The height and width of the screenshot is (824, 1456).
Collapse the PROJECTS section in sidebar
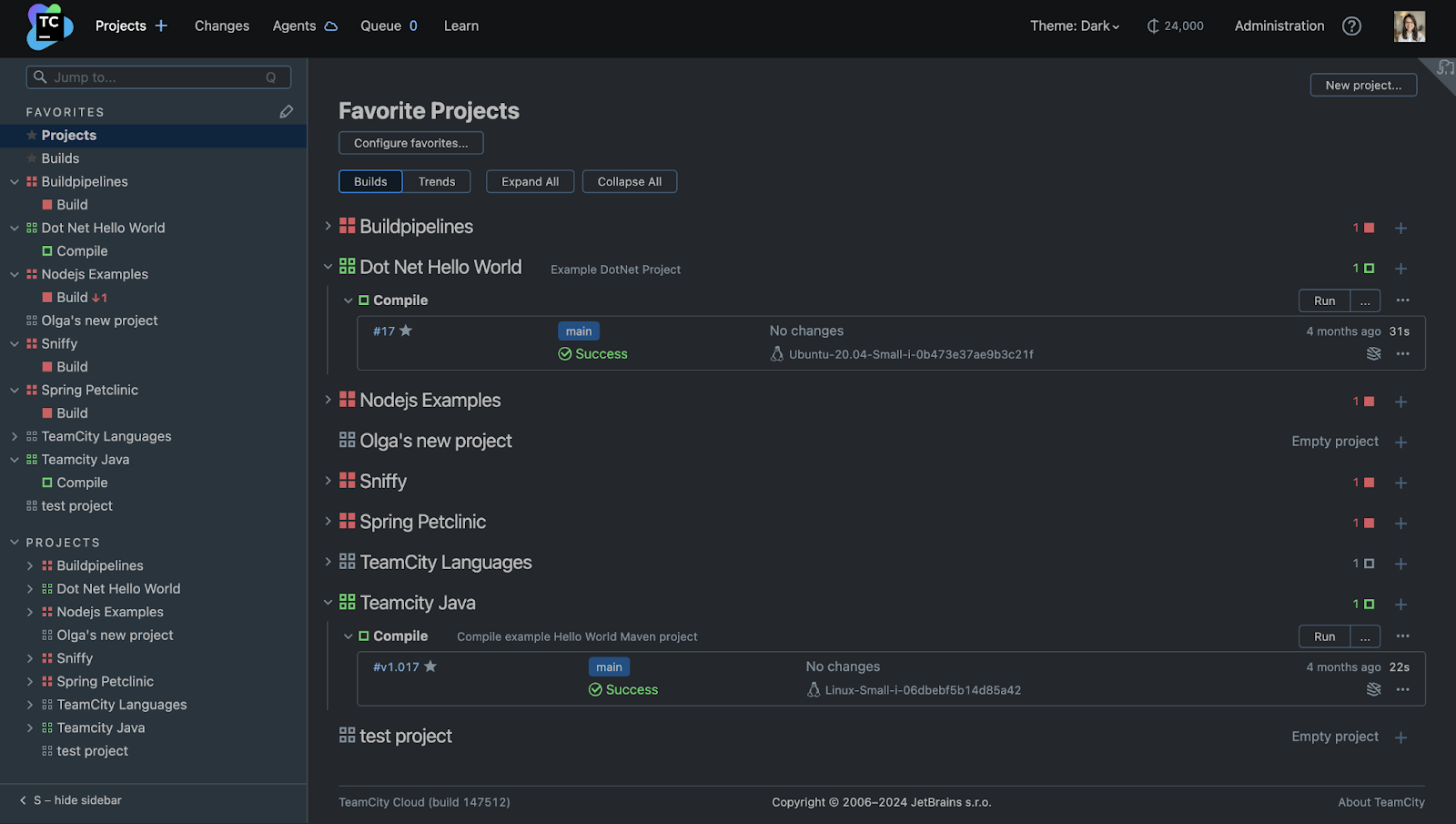pos(15,543)
